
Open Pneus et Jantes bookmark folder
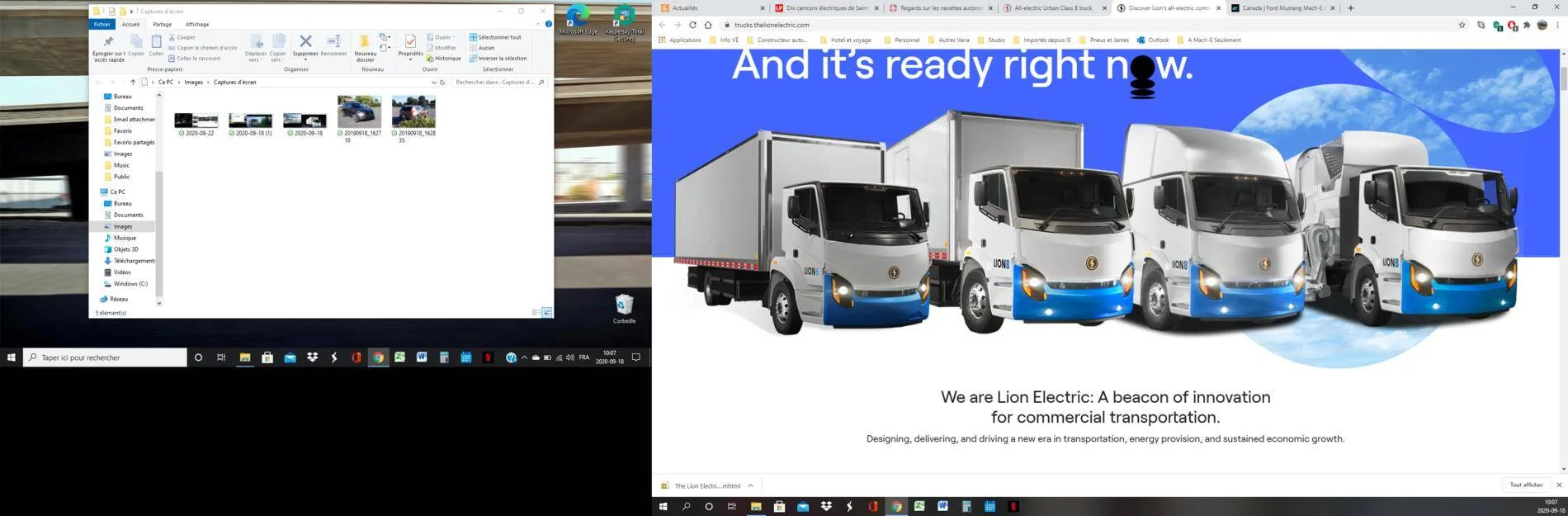tap(1103, 40)
